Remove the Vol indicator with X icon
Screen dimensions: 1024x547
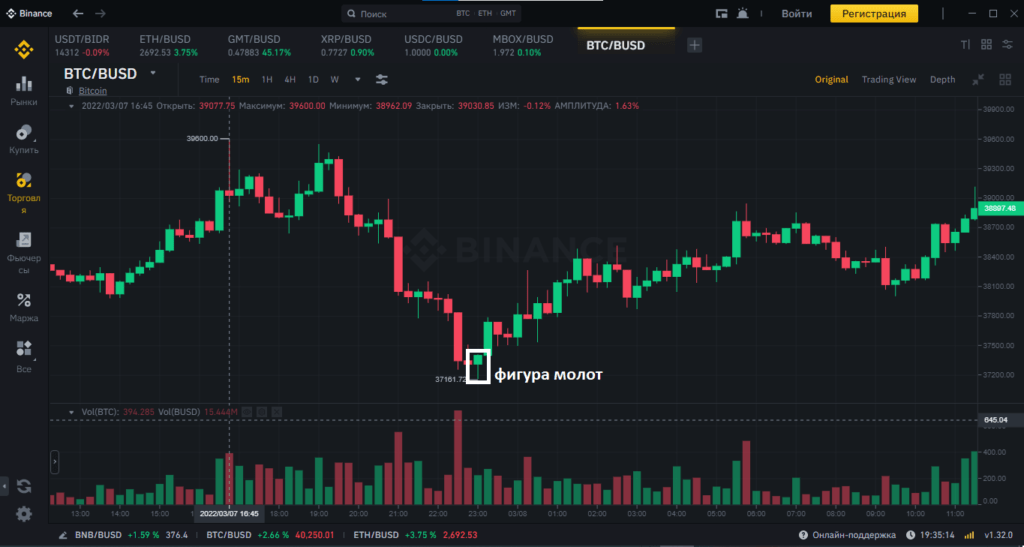276,412
